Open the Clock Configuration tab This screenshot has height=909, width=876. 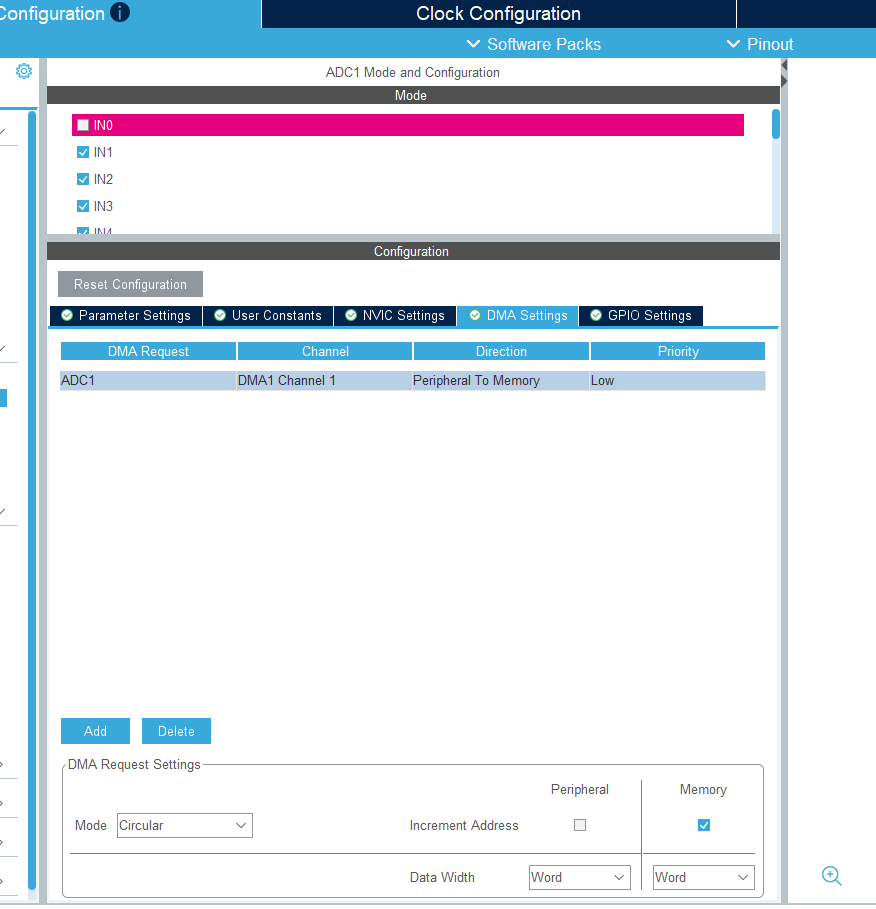point(498,14)
